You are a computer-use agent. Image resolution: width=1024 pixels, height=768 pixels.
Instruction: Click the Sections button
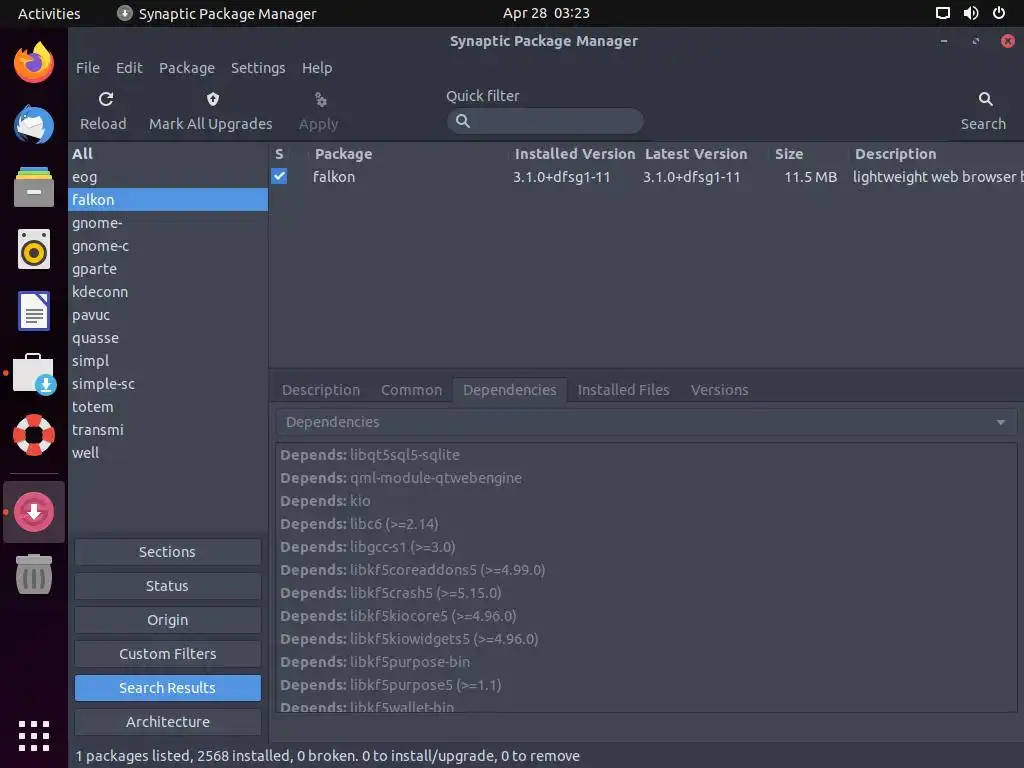(168, 552)
